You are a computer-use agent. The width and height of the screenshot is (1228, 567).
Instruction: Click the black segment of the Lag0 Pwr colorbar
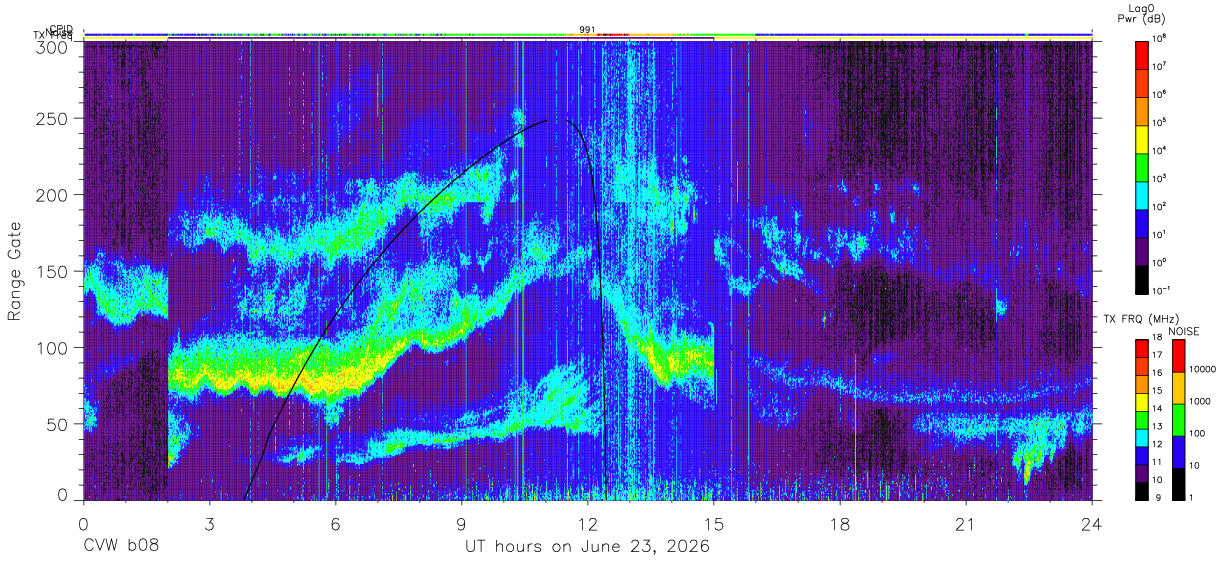pyautogui.click(x=1142, y=279)
